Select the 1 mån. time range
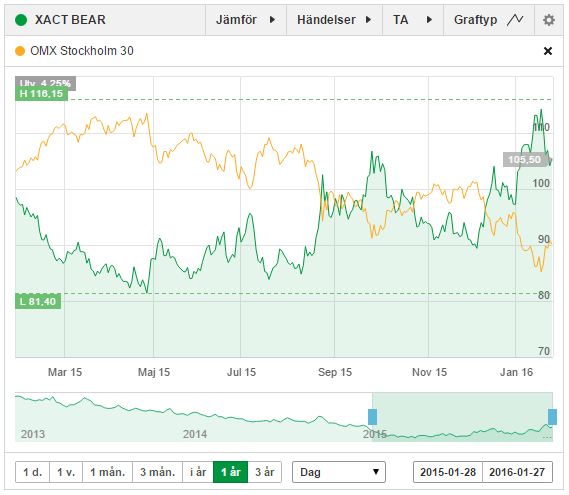Screen dimensions: 569x495 [x=107, y=472]
